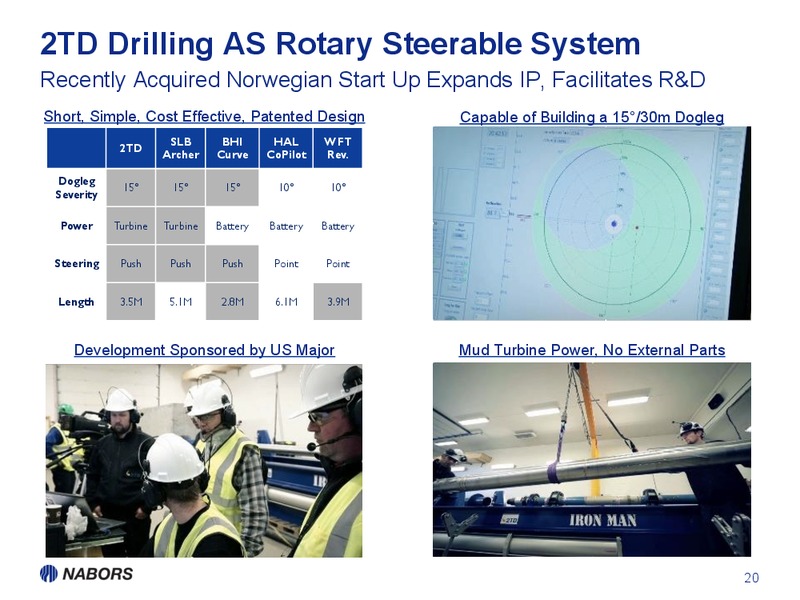Click the 2TD length cell '3.5M'
This screenshot has width=800, height=600.
131,302
